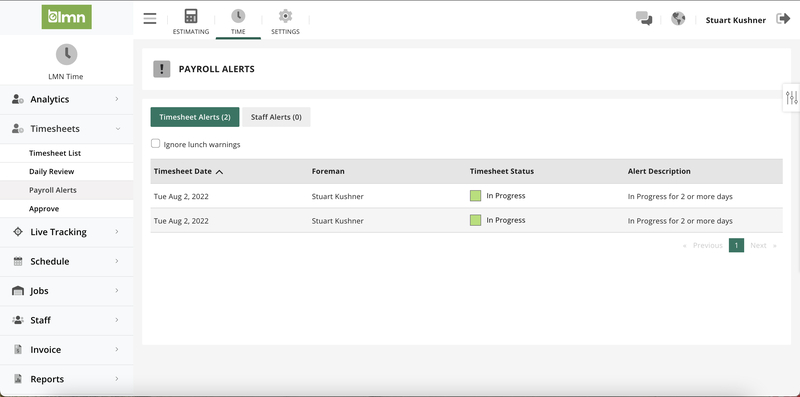Click green status swatch in first row
This screenshot has height=397, width=800.
(x=476, y=196)
